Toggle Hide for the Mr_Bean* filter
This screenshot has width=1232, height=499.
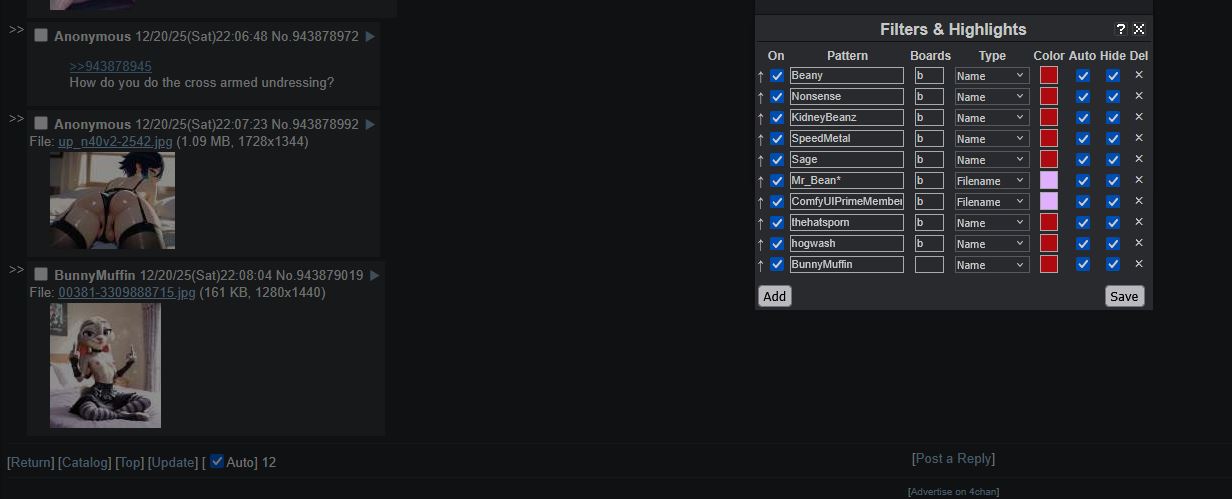click(x=1113, y=181)
